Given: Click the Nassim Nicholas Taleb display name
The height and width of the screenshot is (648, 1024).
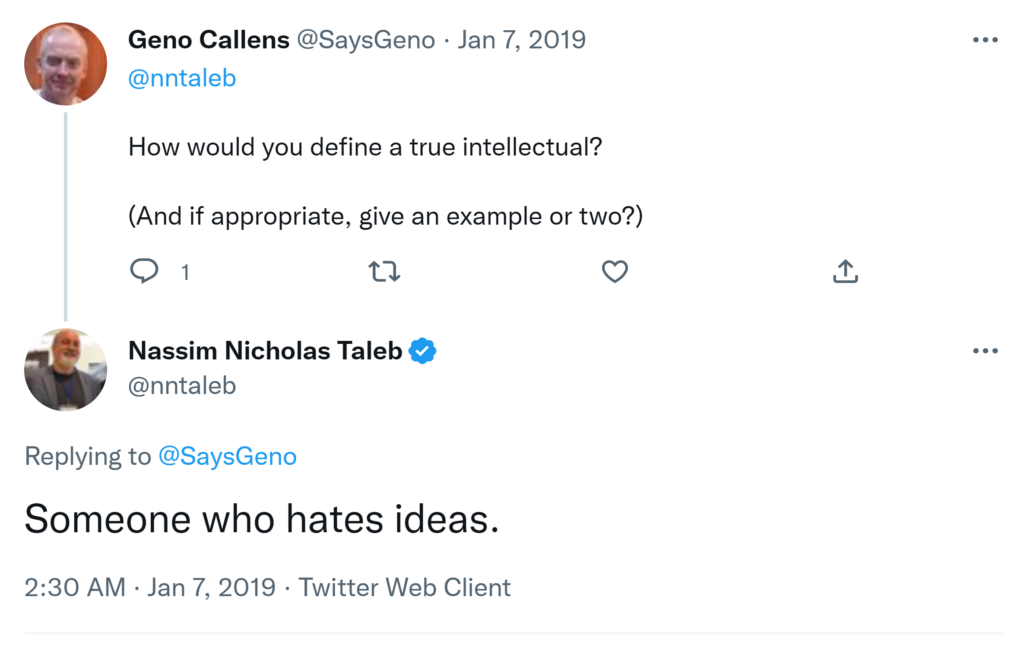Looking at the screenshot, I should coord(265,351).
